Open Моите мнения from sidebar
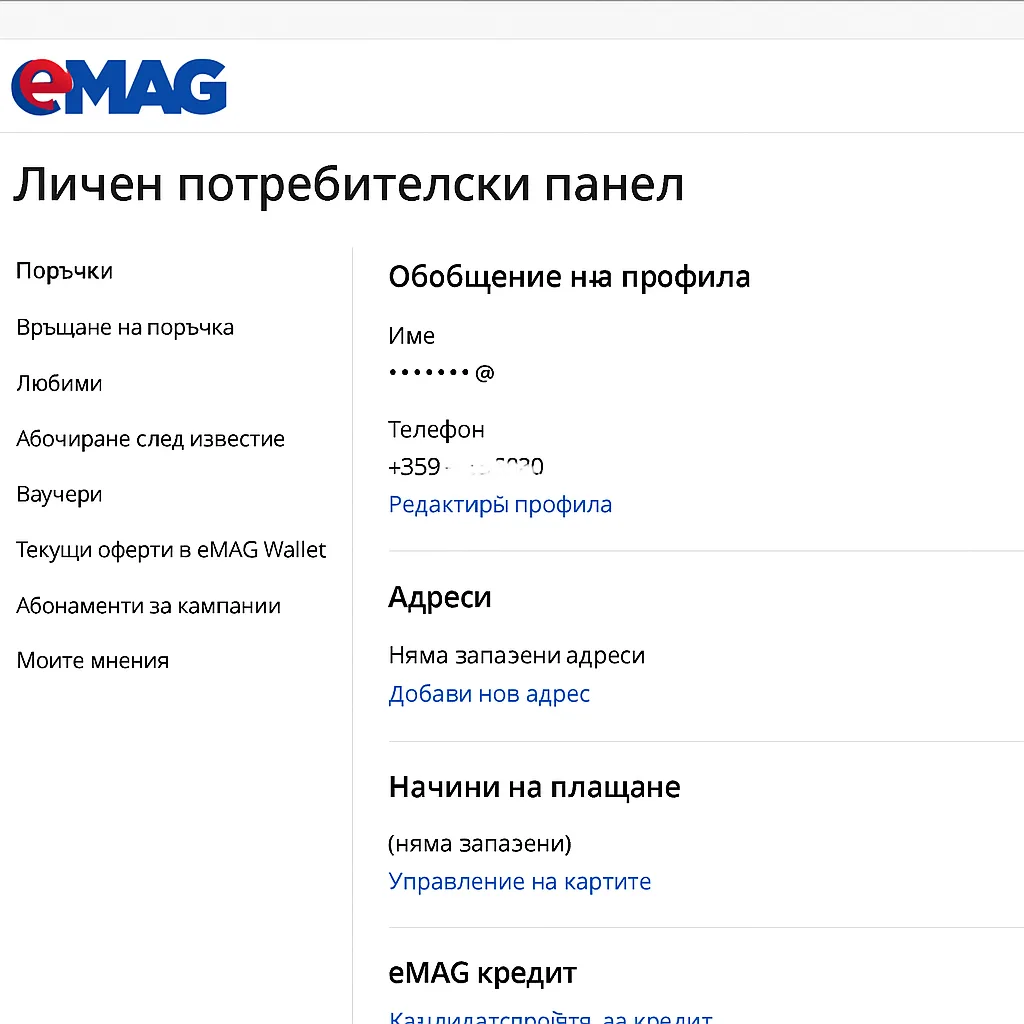 92,661
